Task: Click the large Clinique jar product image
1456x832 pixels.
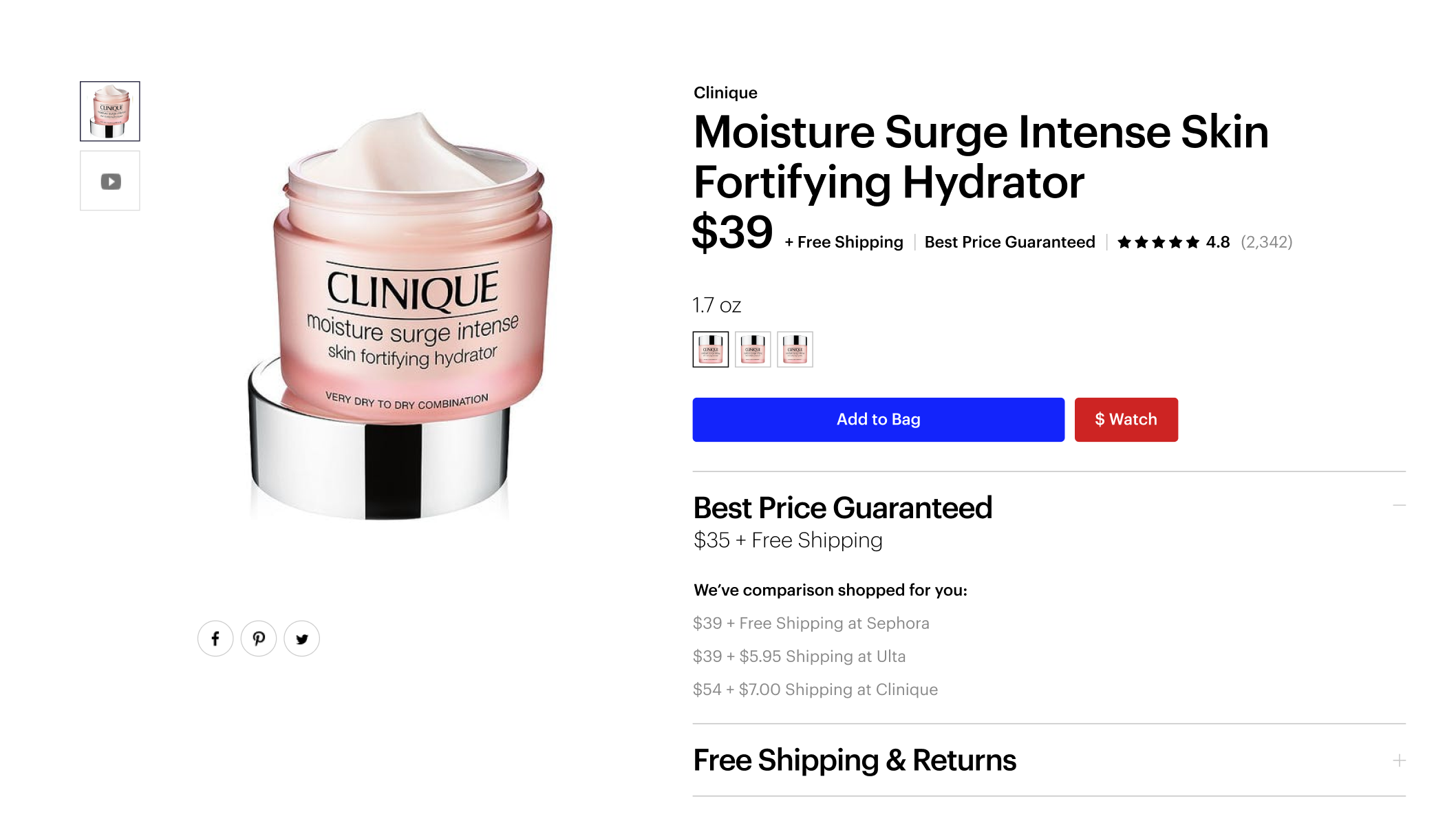Action: click(x=399, y=315)
